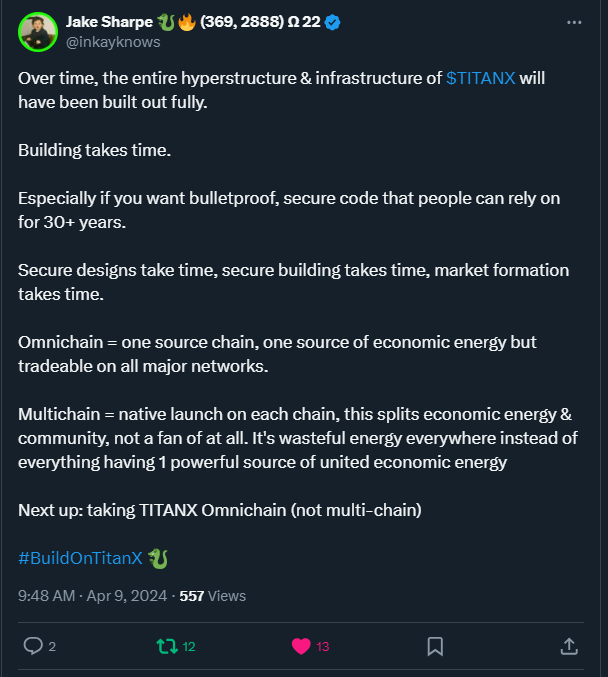Screen dimensions: 608x677
Task: Click the like count 13
Action: [x=323, y=646]
